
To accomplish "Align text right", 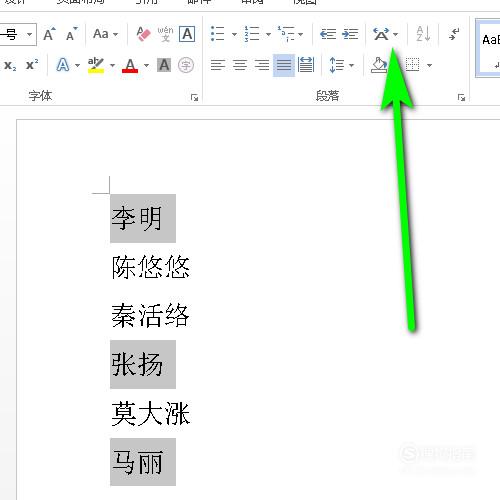I will tap(262, 65).
